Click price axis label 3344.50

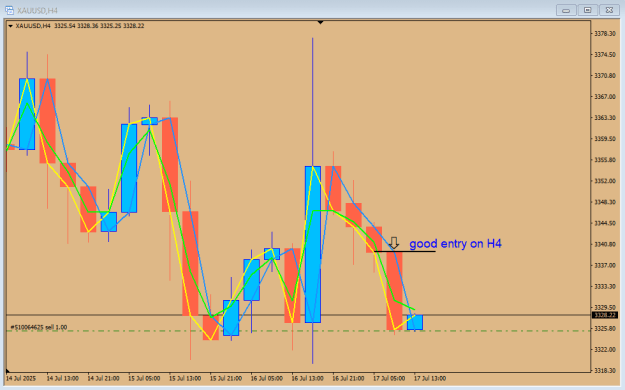click(605, 223)
